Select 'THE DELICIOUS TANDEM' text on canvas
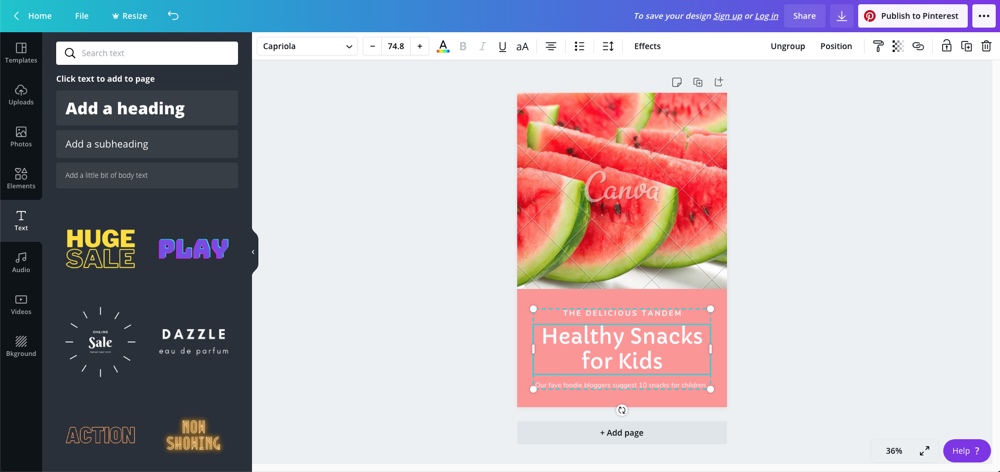The height and width of the screenshot is (472, 1000). (622, 313)
